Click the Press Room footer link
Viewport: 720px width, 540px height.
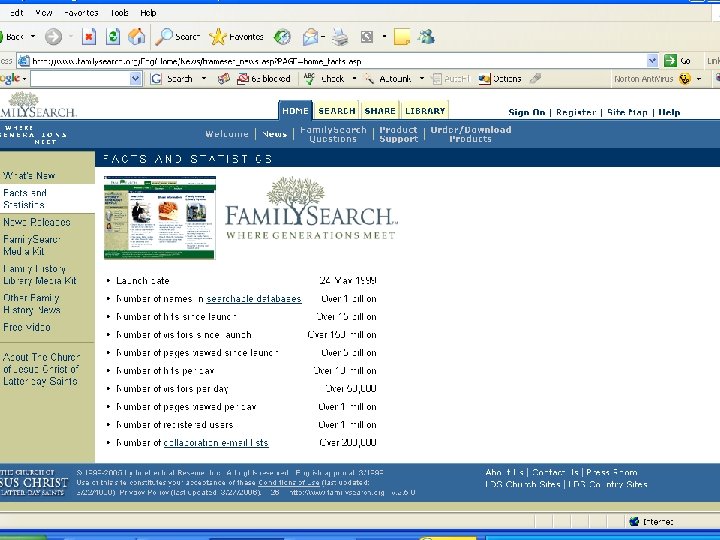tap(612, 472)
